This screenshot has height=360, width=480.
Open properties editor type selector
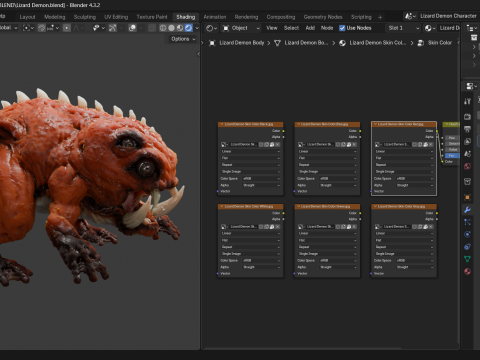(470, 86)
